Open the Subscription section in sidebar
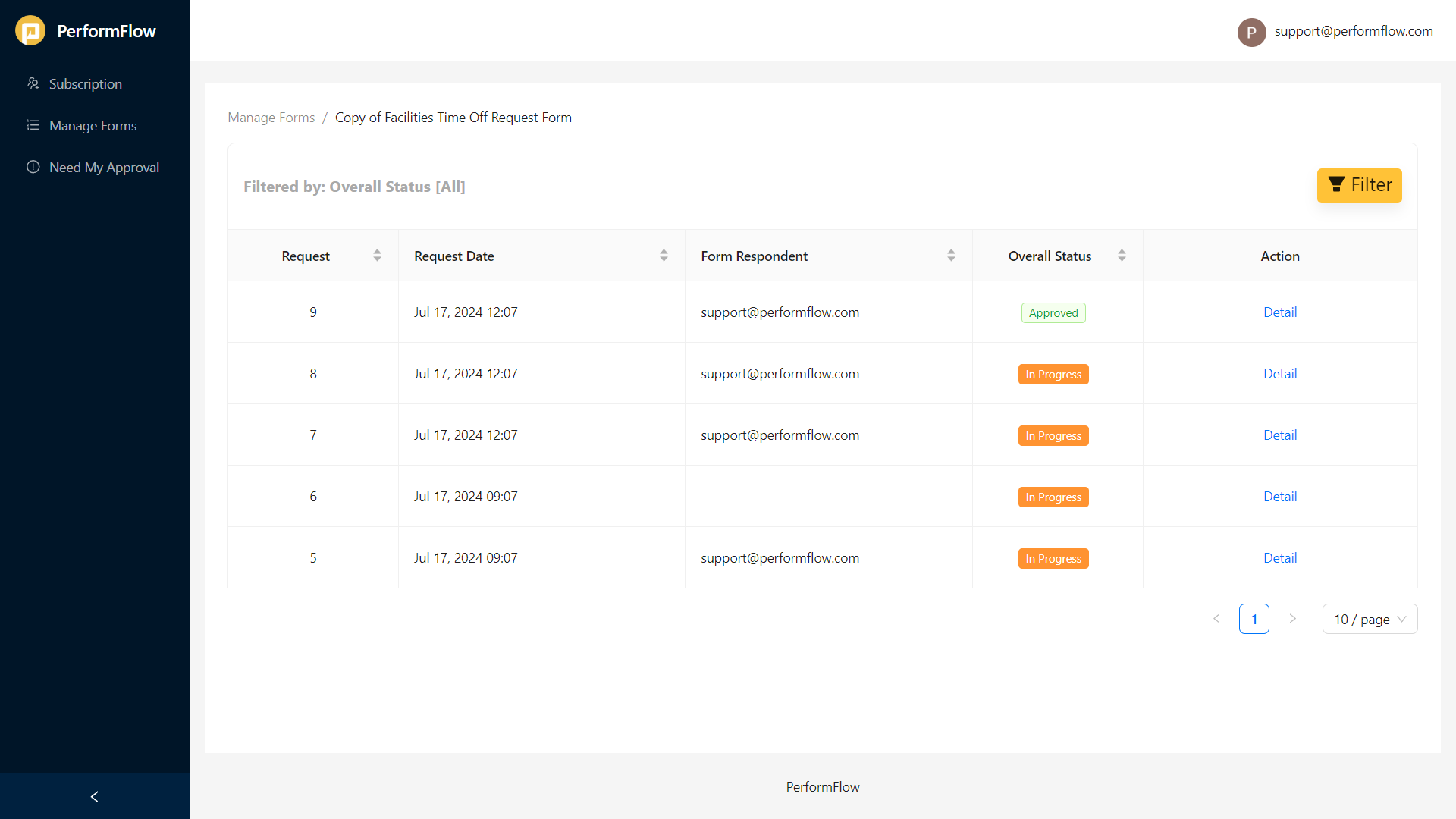The height and width of the screenshot is (819, 1456). 85,83
